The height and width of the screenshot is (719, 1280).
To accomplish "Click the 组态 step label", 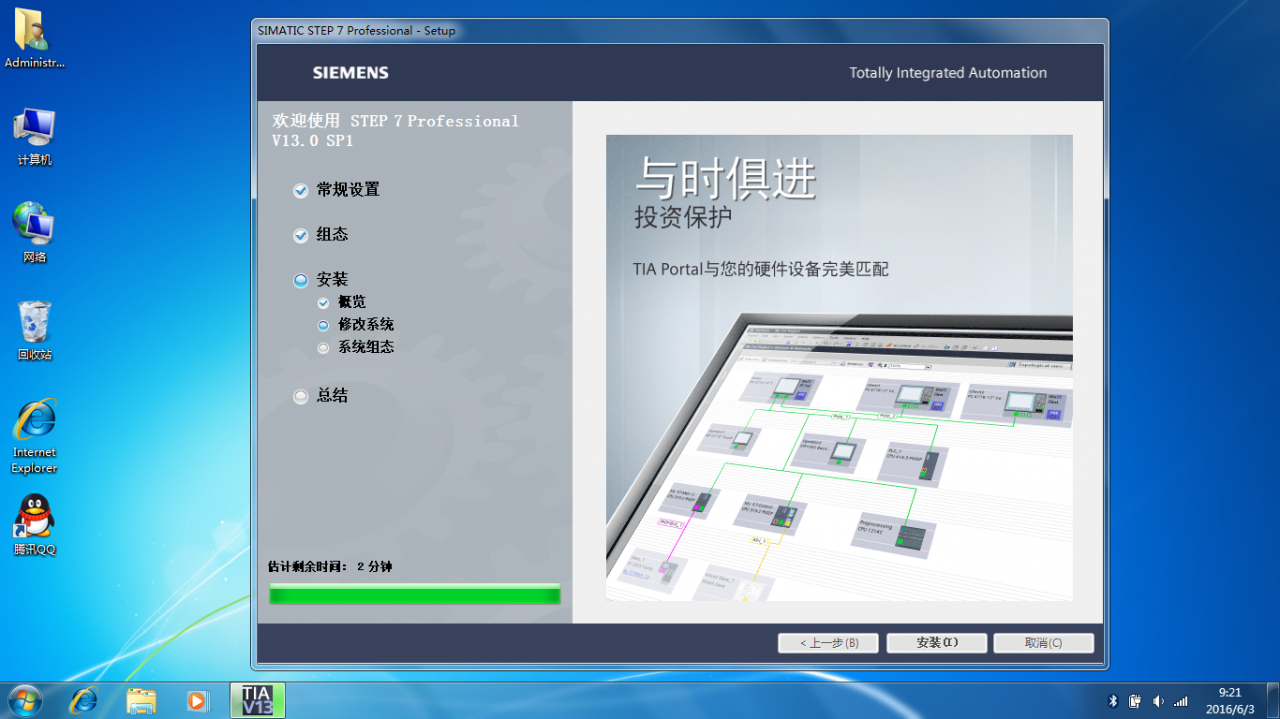I will (x=332, y=235).
